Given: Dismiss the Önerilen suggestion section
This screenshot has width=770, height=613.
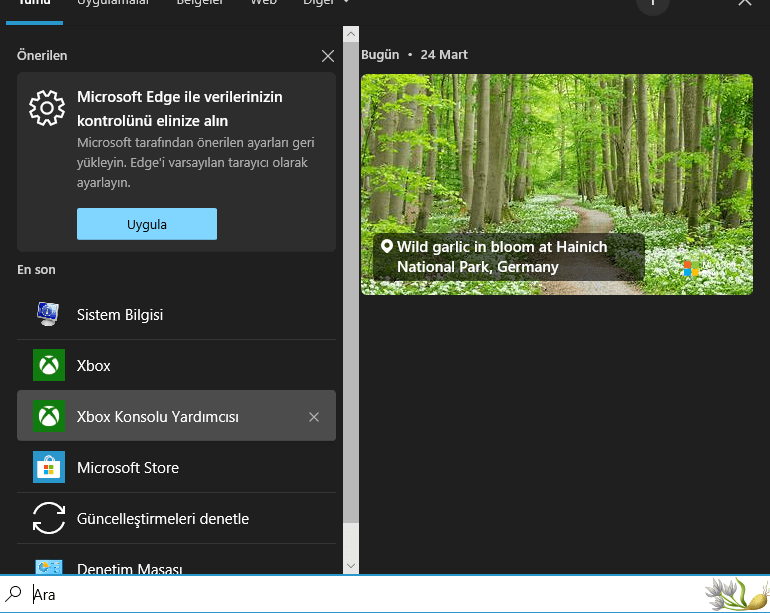Looking at the screenshot, I should click(x=328, y=56).
